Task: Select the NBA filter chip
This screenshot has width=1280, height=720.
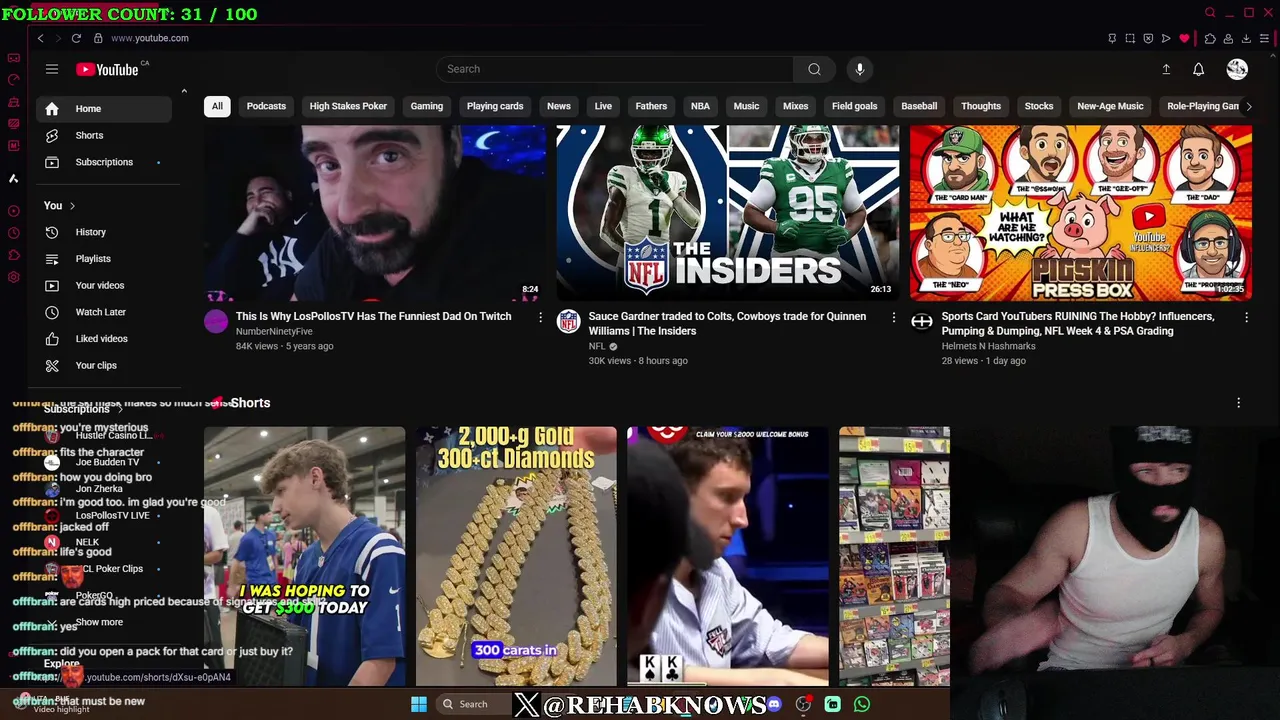Action: tap(700, 106)
